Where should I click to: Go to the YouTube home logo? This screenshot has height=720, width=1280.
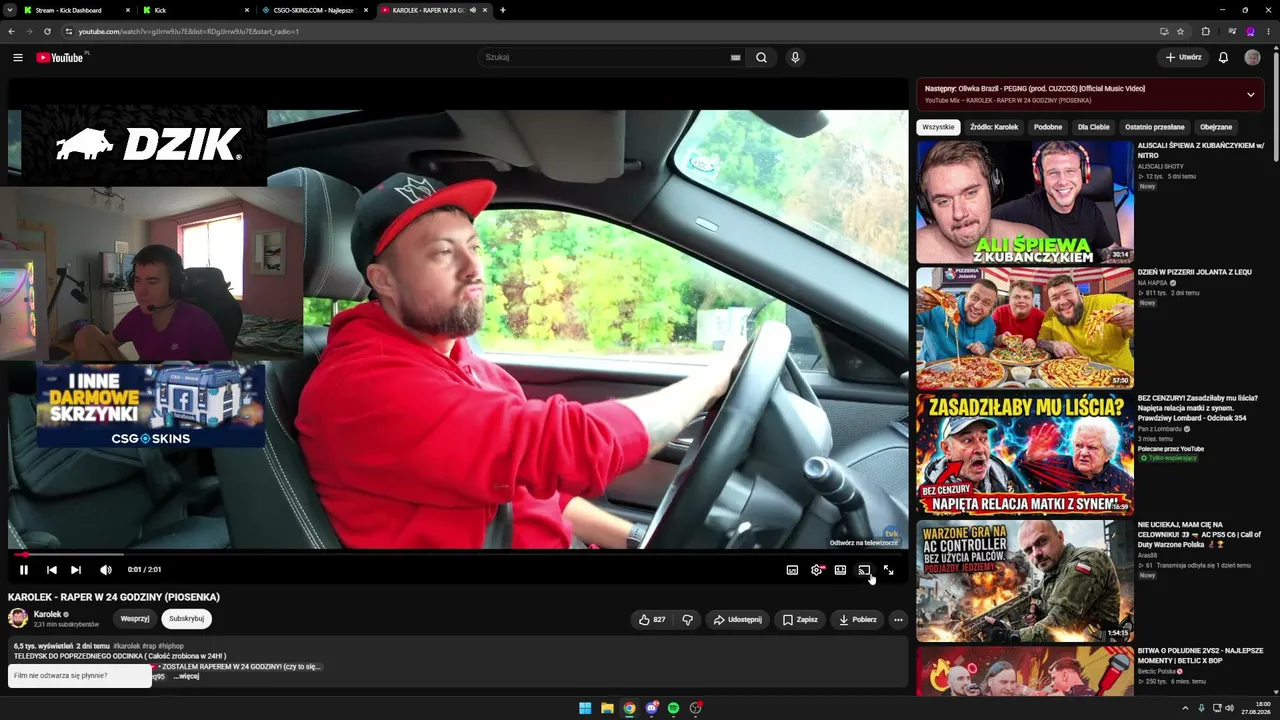click(x=62, y=58)
